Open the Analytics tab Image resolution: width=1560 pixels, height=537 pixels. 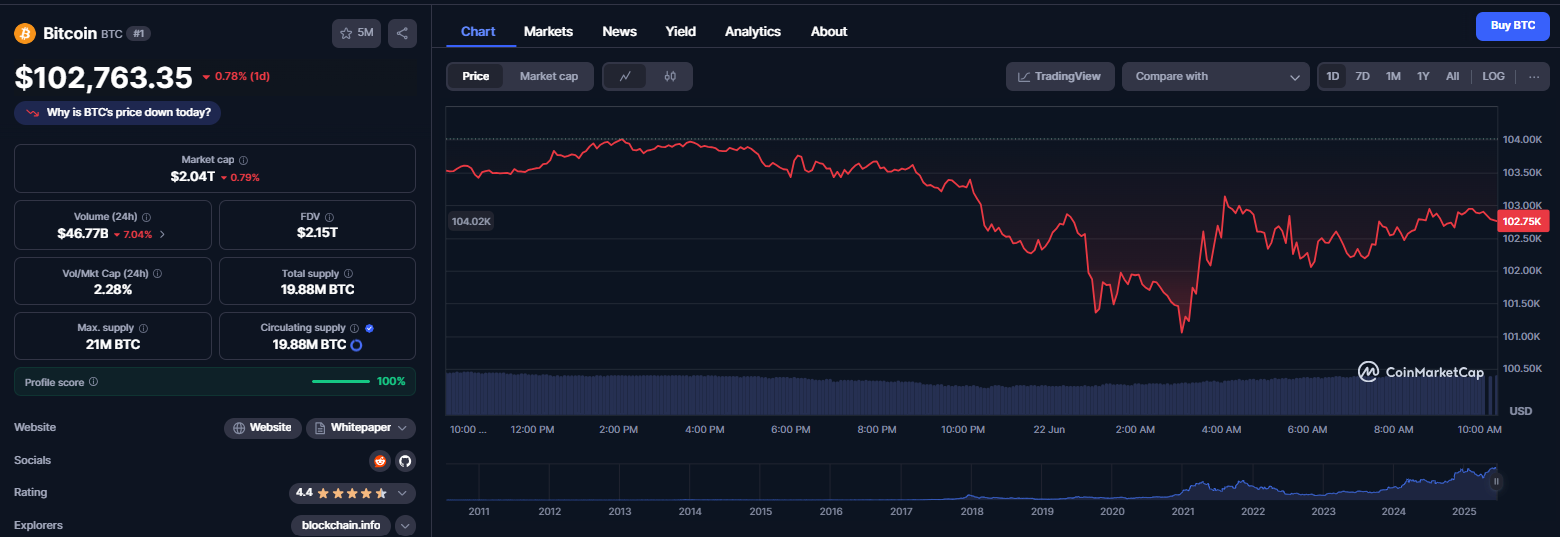point(753,32)
